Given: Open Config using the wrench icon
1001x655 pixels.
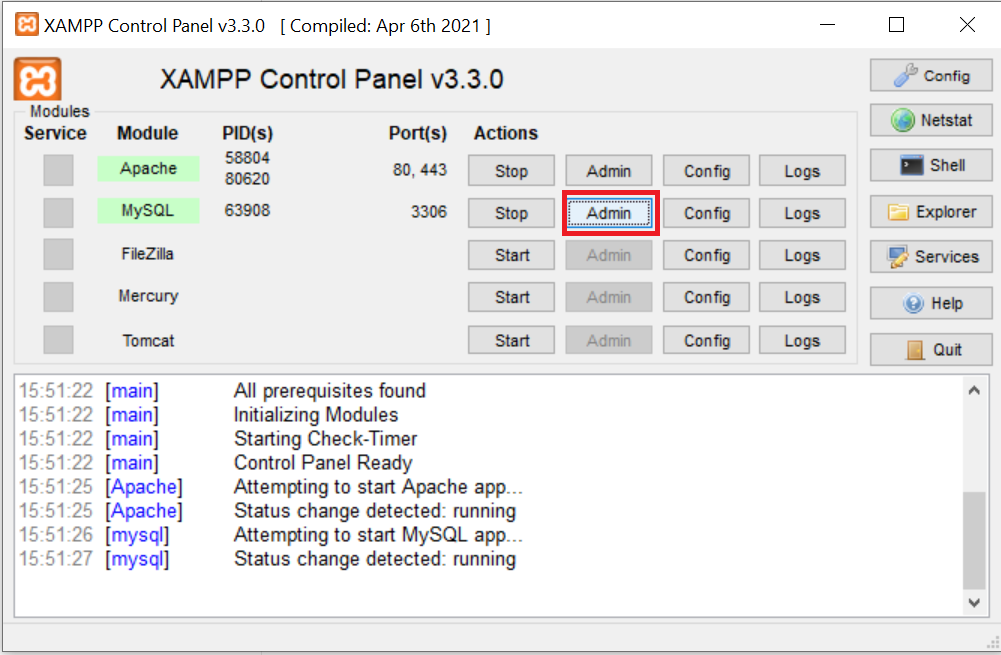Looking at the screenshot, I should 930,75.
